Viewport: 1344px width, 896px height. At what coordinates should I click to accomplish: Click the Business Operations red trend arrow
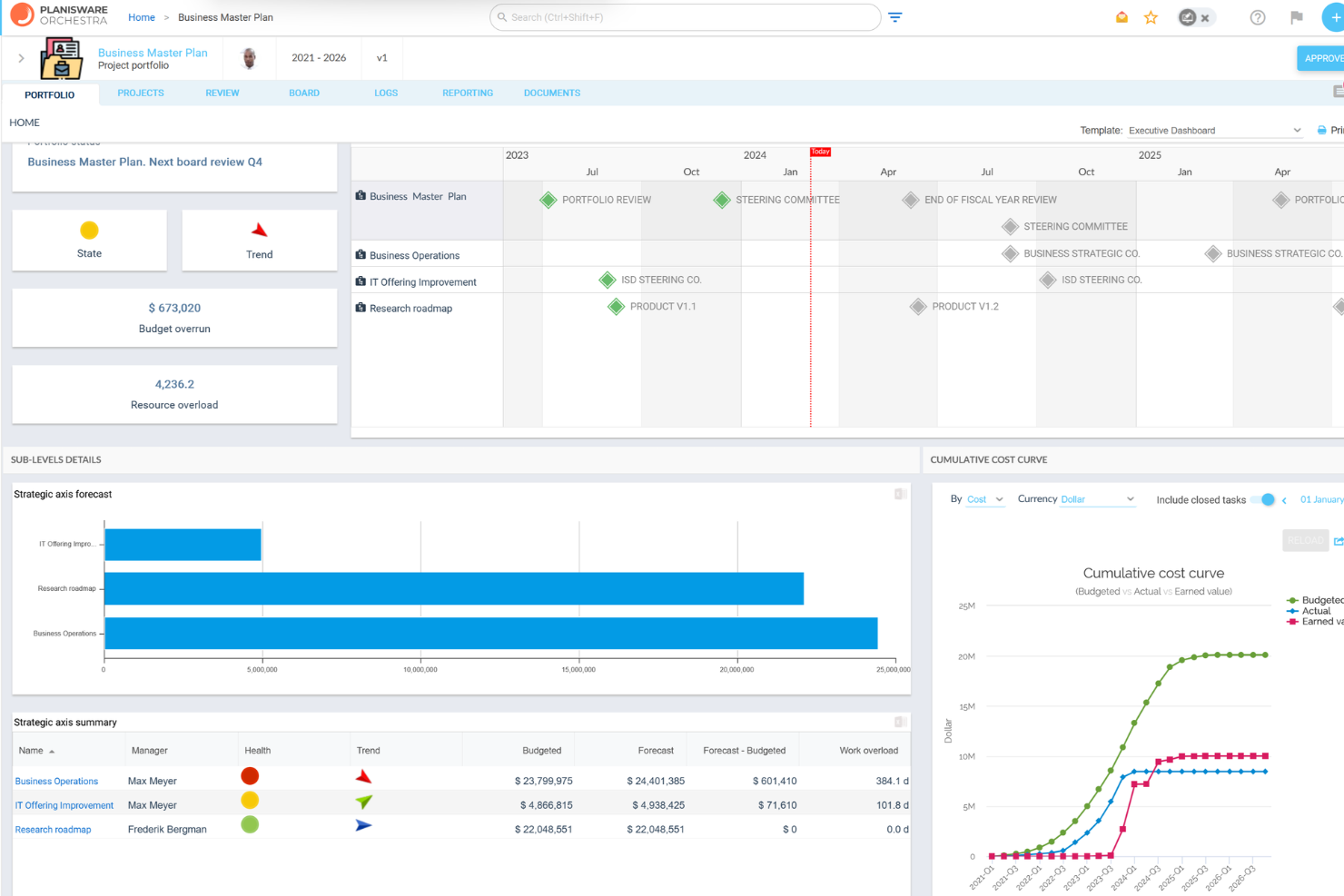[363, 777]
